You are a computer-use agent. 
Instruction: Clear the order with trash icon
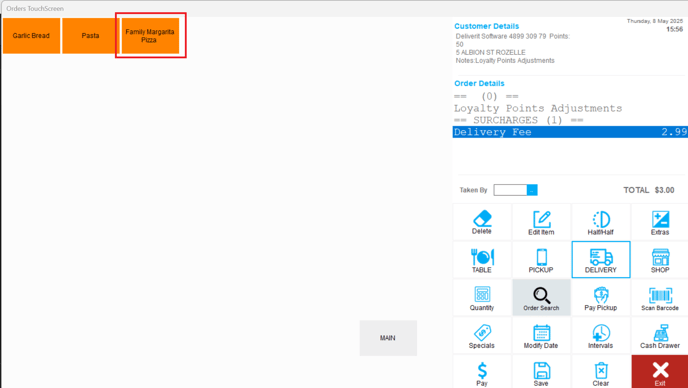pos(601,372)
